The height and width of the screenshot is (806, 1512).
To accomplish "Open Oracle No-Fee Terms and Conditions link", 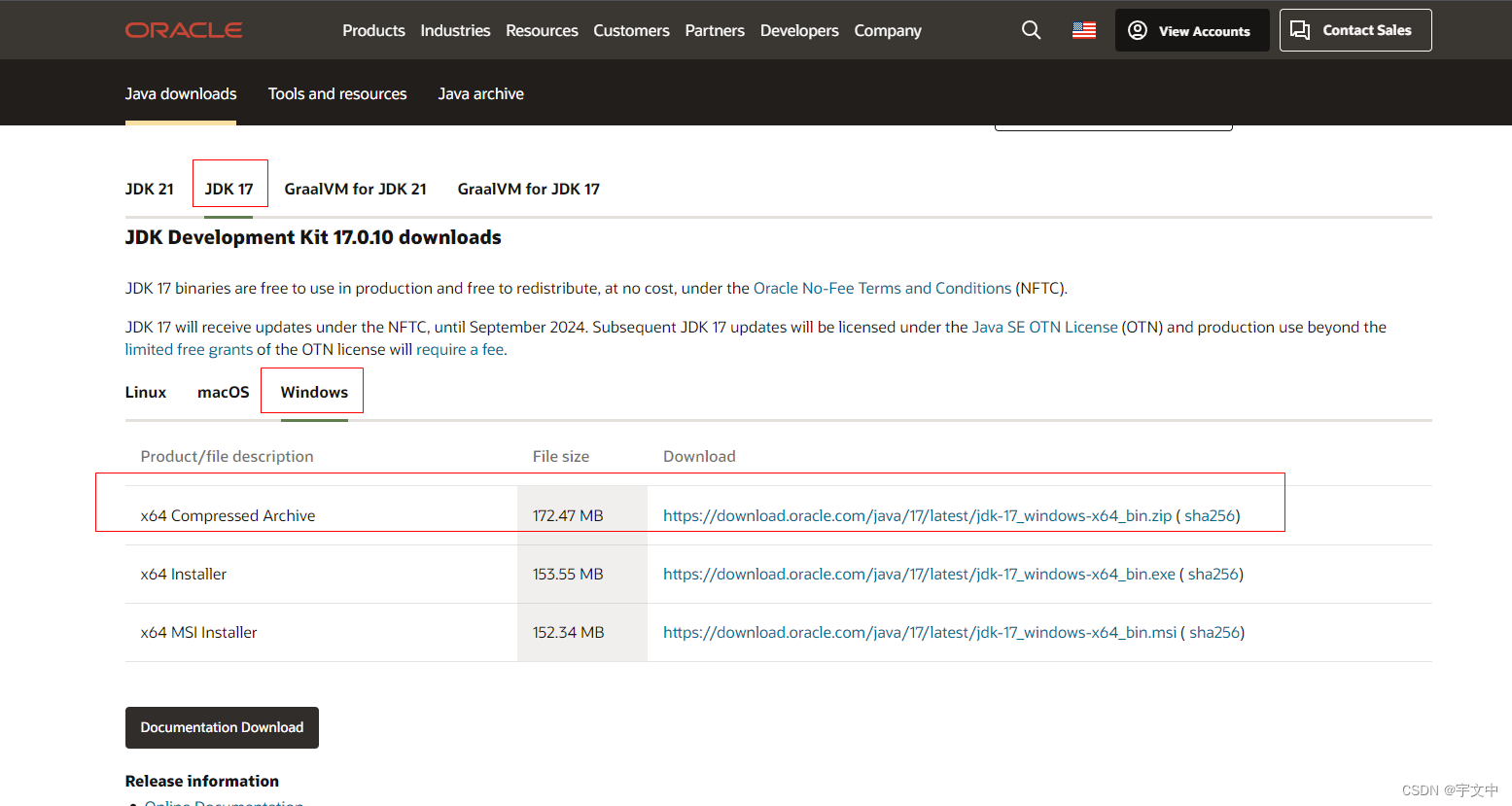I will click(x=882, y=288).
